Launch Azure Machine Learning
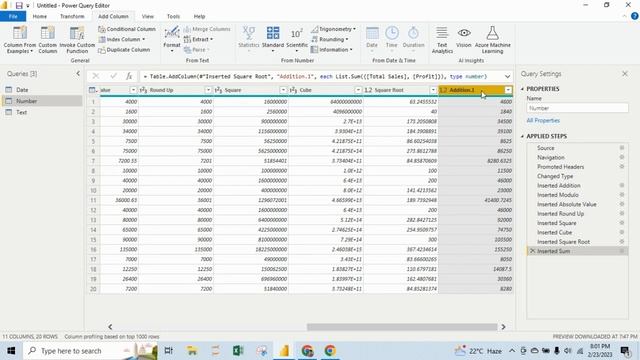Viewport: 640px width, 360px height. point(492,40)
